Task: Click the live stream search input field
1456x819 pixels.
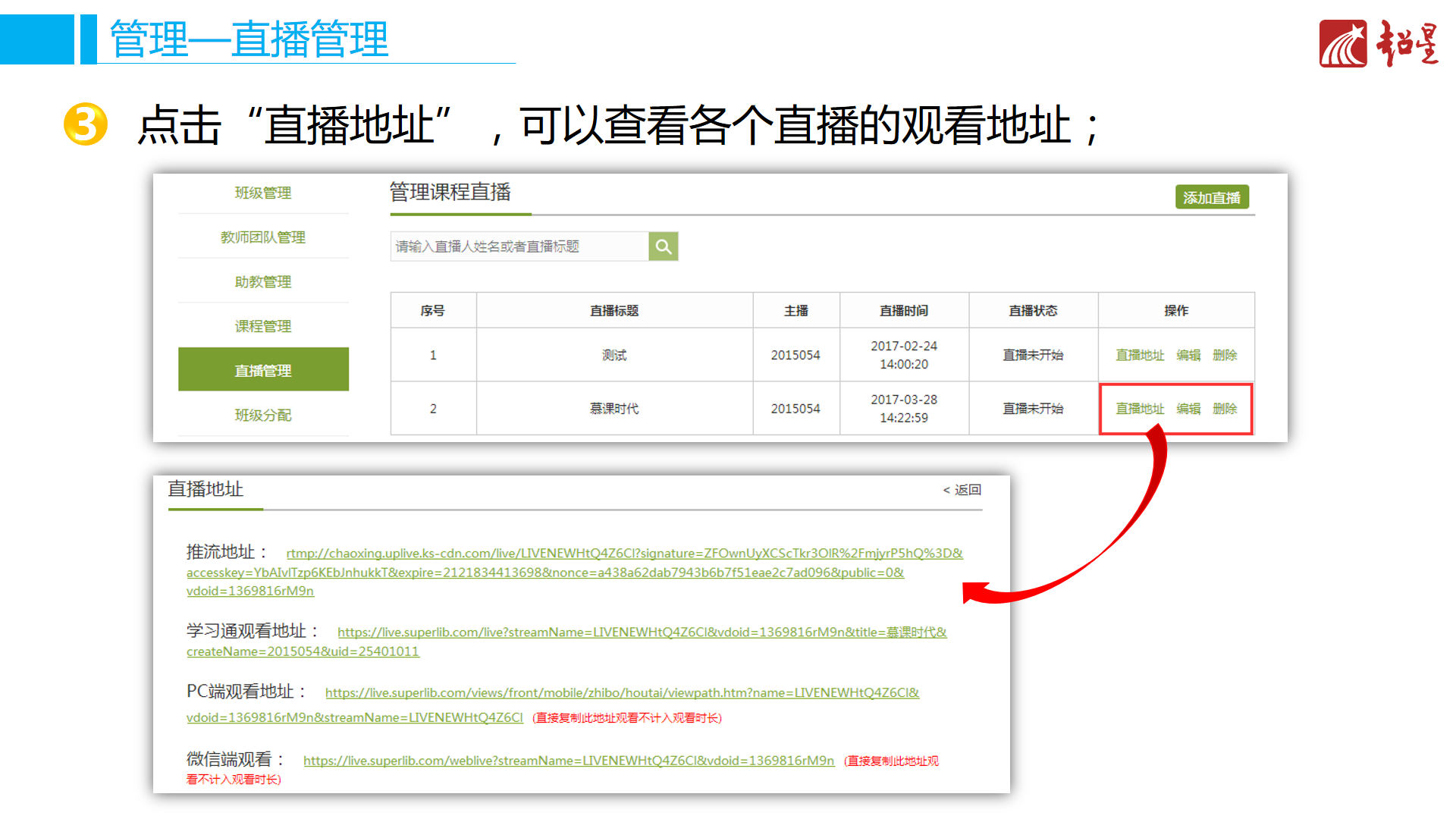Action: (x=519, y=246)
